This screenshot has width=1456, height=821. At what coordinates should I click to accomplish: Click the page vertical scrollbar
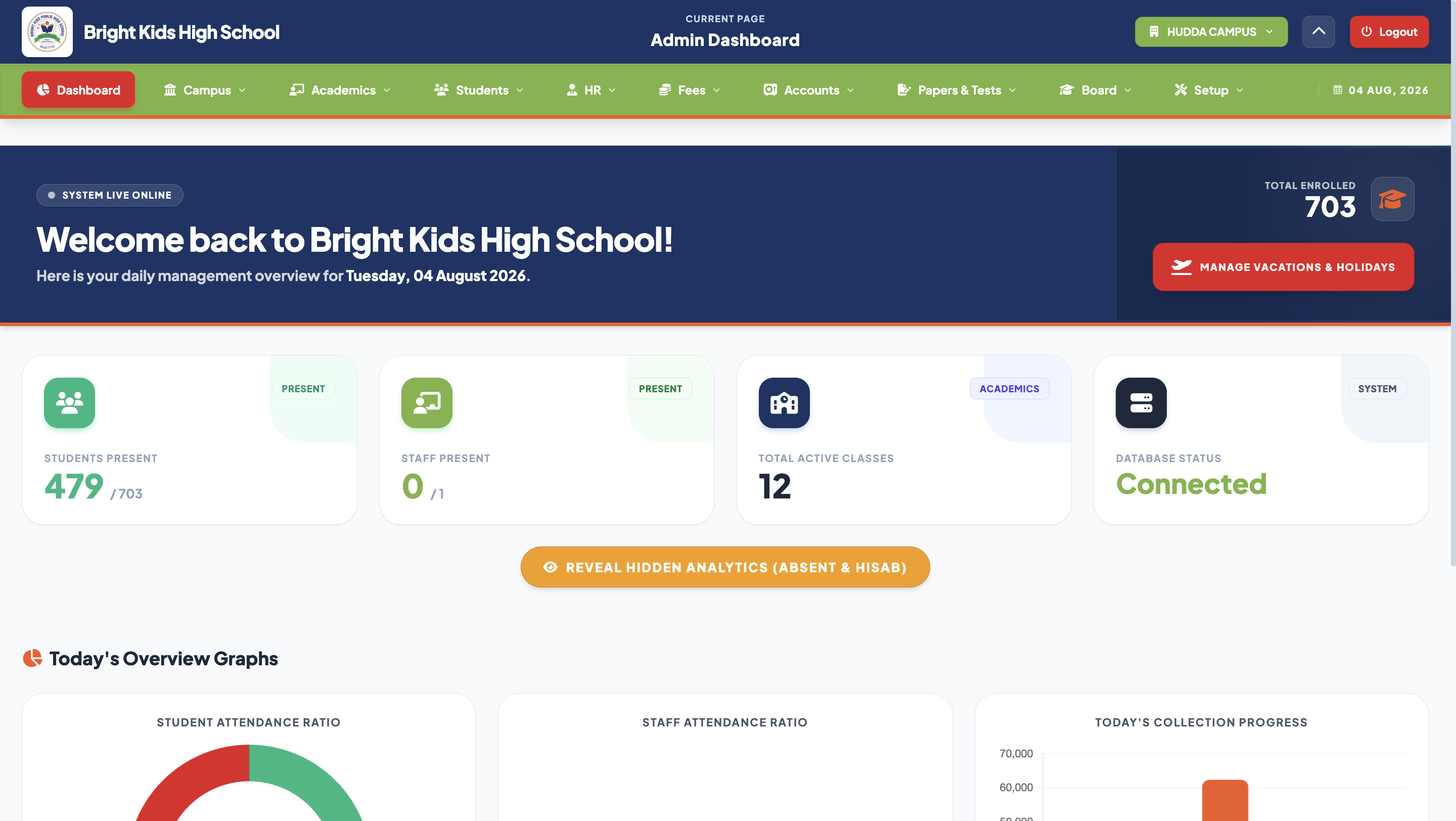tap(1453, 283)
